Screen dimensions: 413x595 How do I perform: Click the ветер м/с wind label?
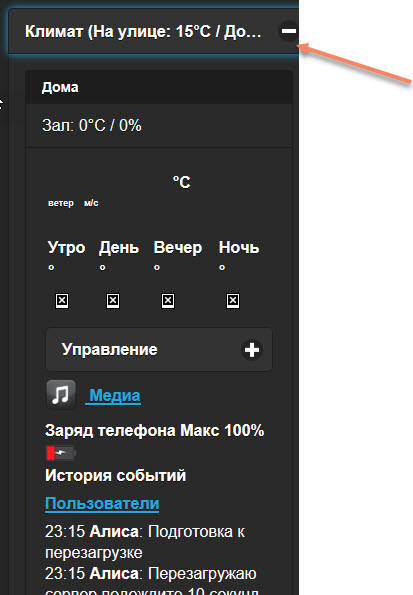(x=73, y=203)
